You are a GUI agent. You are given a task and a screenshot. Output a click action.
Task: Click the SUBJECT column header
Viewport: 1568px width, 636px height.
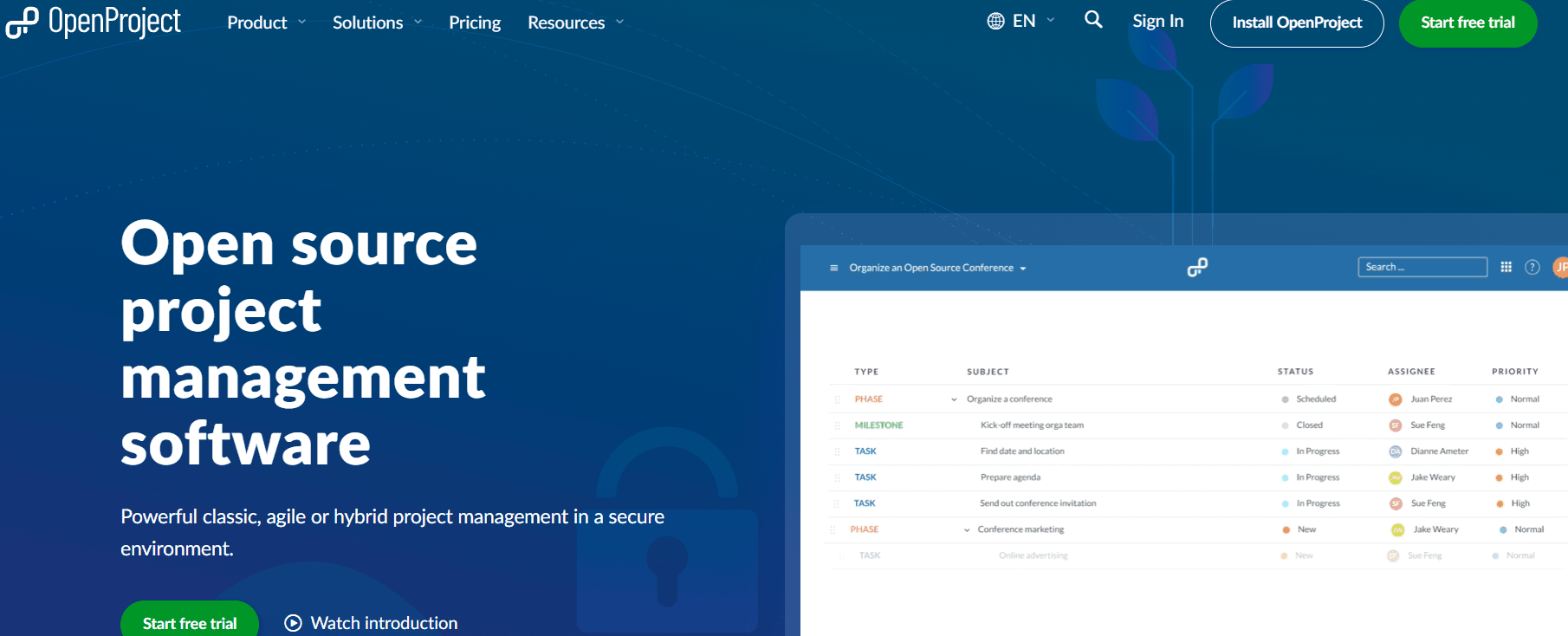pos(988,372)
